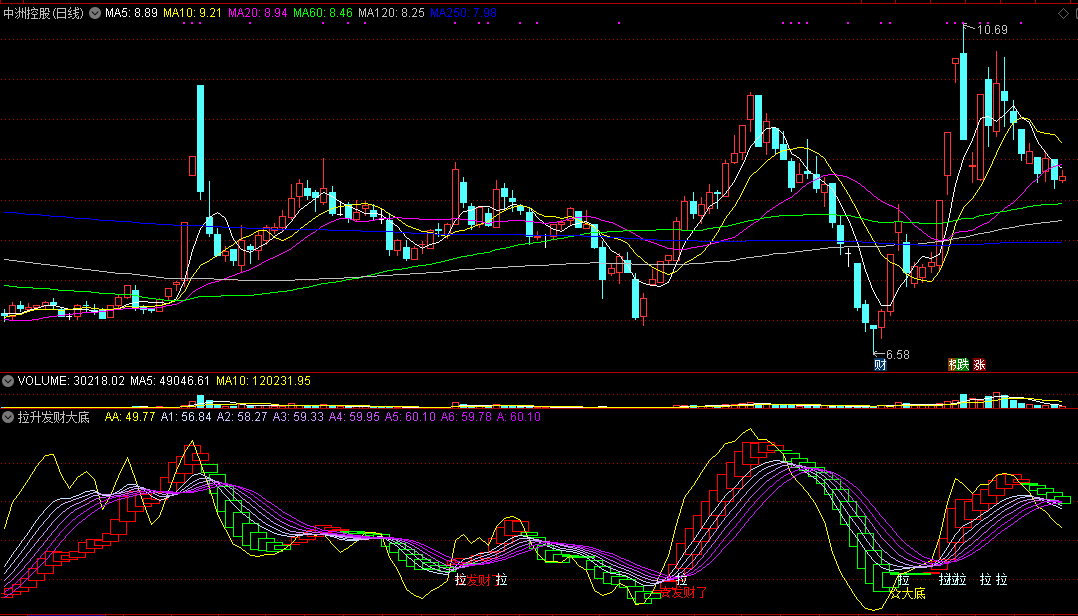
Task: Click the orange 板 badge
Action: pos(953,365)
